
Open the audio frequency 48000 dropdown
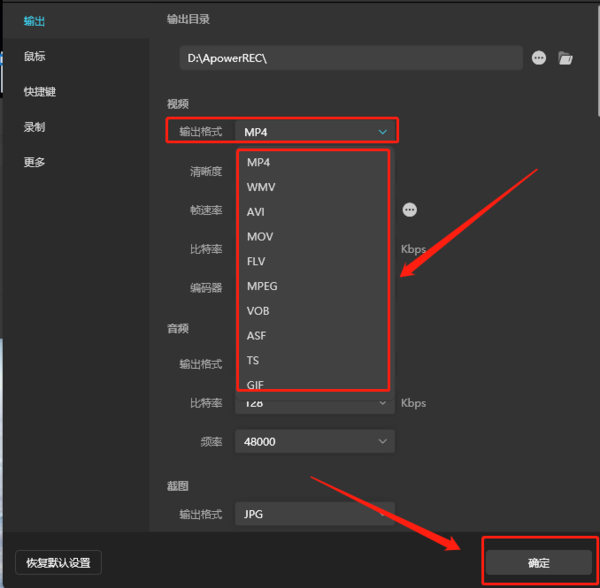314,441
